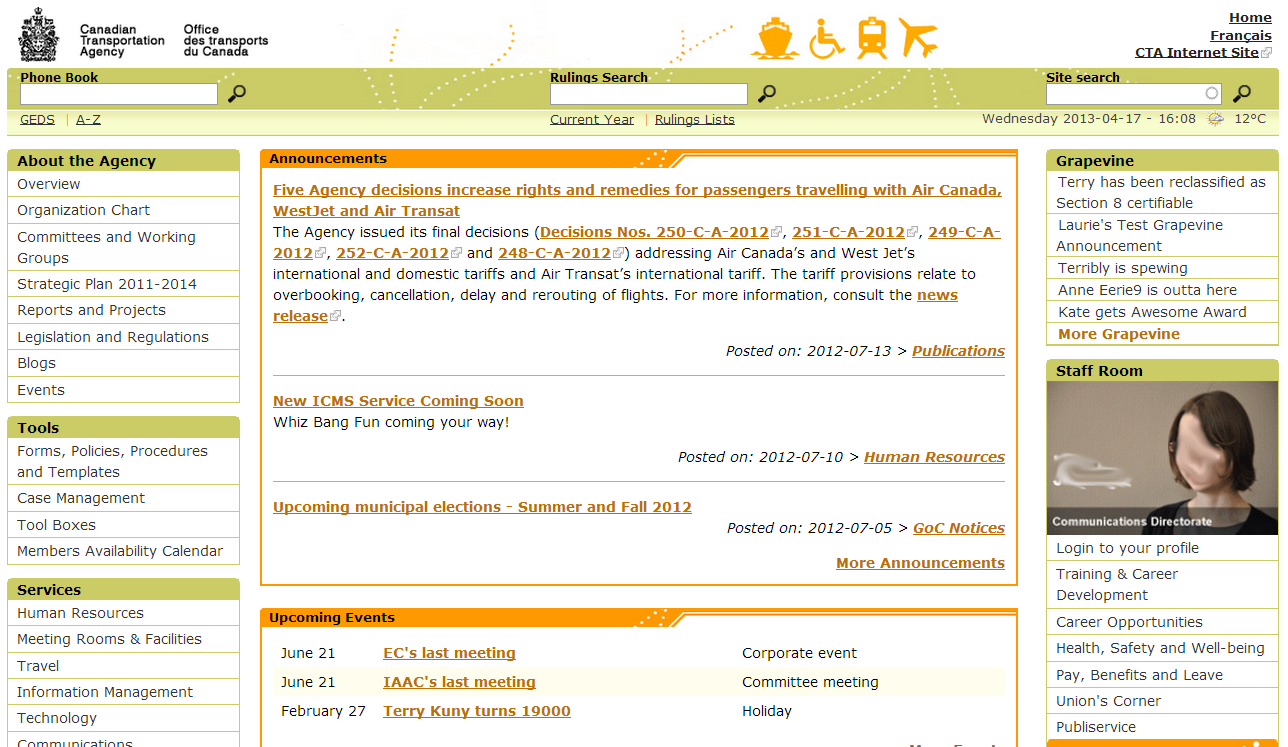The image size is (1288, 747).
Task: Click More Grapevine link
Action: pyautogui.click(x=1119, y=334)
